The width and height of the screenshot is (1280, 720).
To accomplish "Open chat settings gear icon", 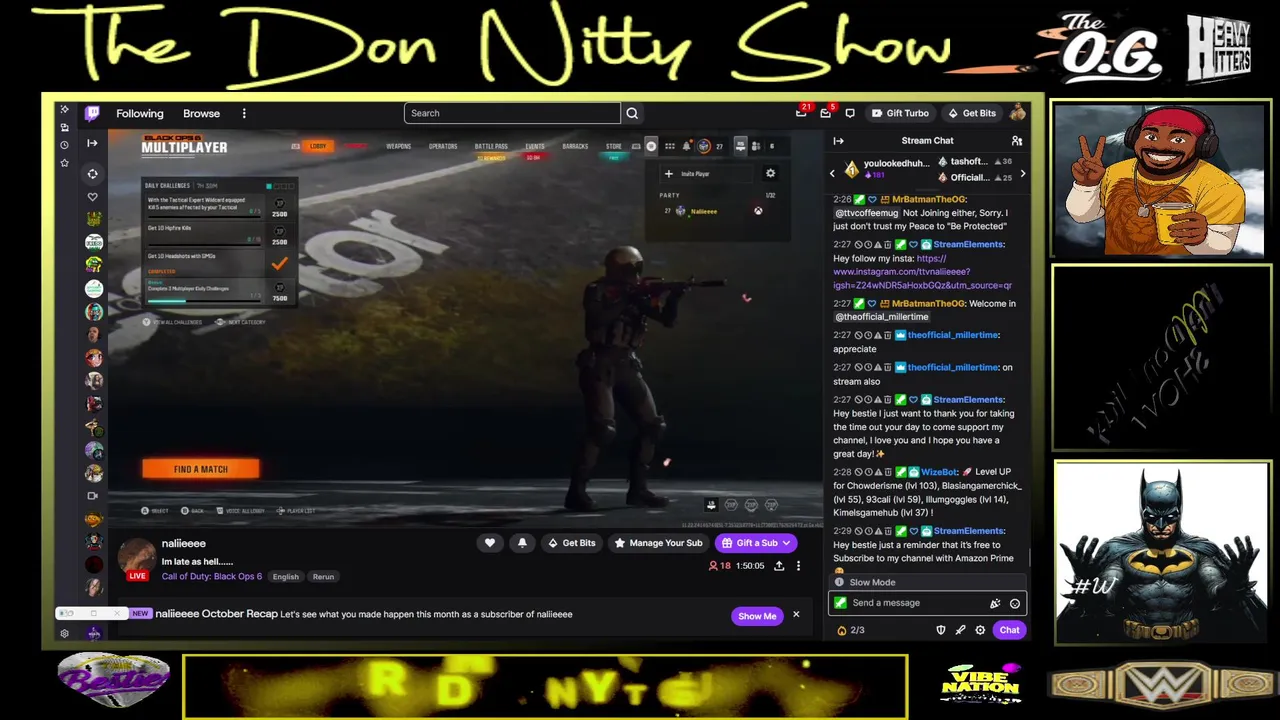I will (x=980, y=630).
